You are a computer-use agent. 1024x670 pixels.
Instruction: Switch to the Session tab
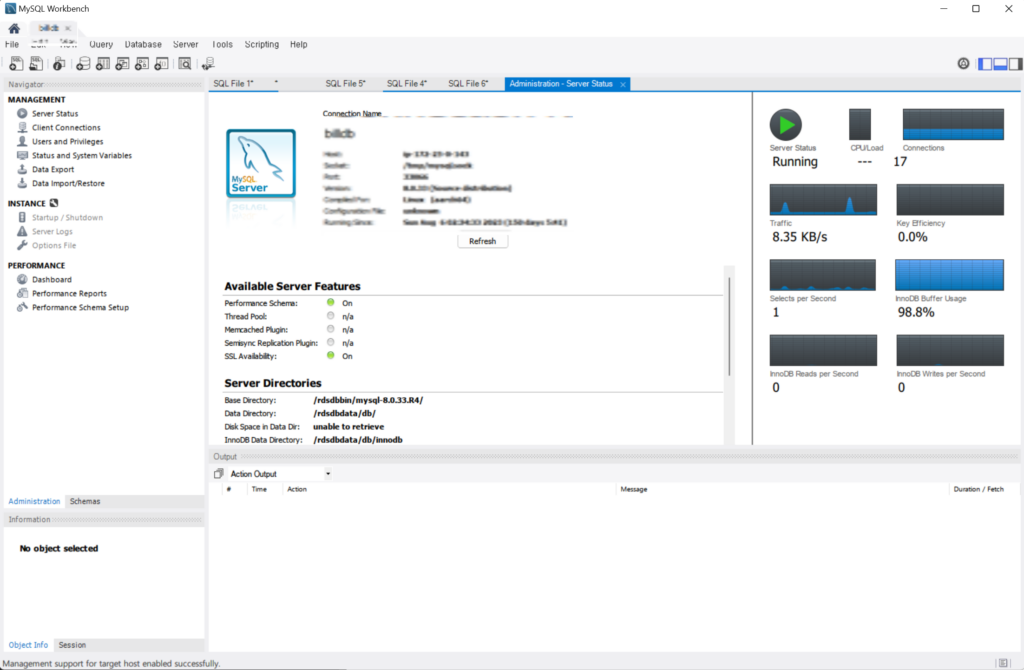[72, 645]
